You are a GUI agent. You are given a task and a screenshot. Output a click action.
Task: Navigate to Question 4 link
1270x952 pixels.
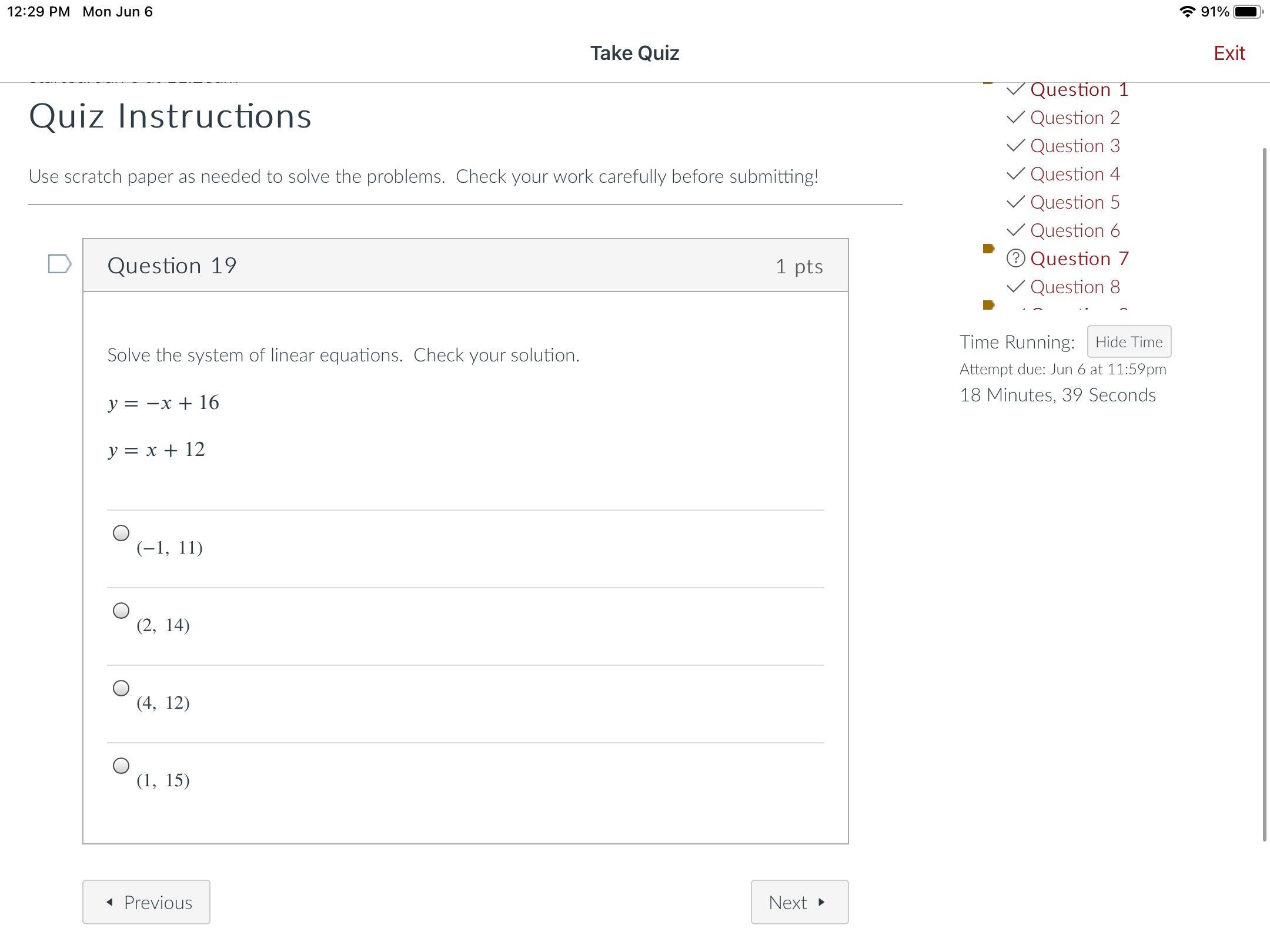point(1075,174)
